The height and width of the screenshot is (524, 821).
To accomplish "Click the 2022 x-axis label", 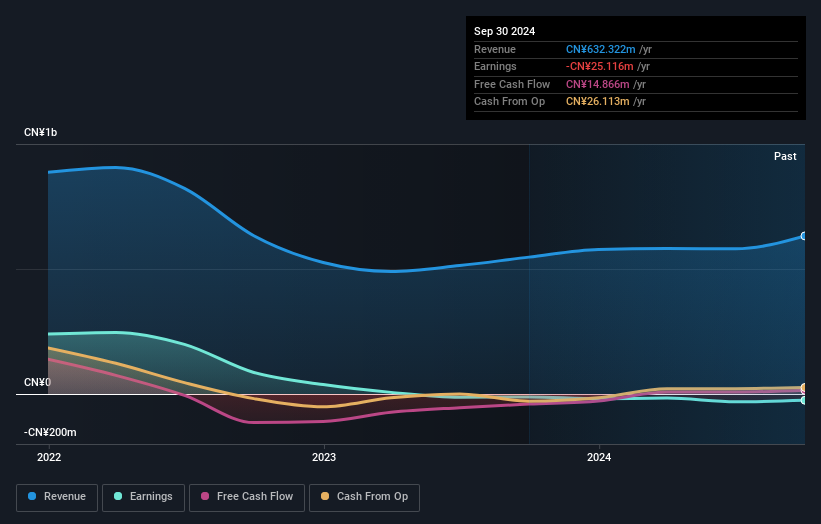I will click(49, 457).
